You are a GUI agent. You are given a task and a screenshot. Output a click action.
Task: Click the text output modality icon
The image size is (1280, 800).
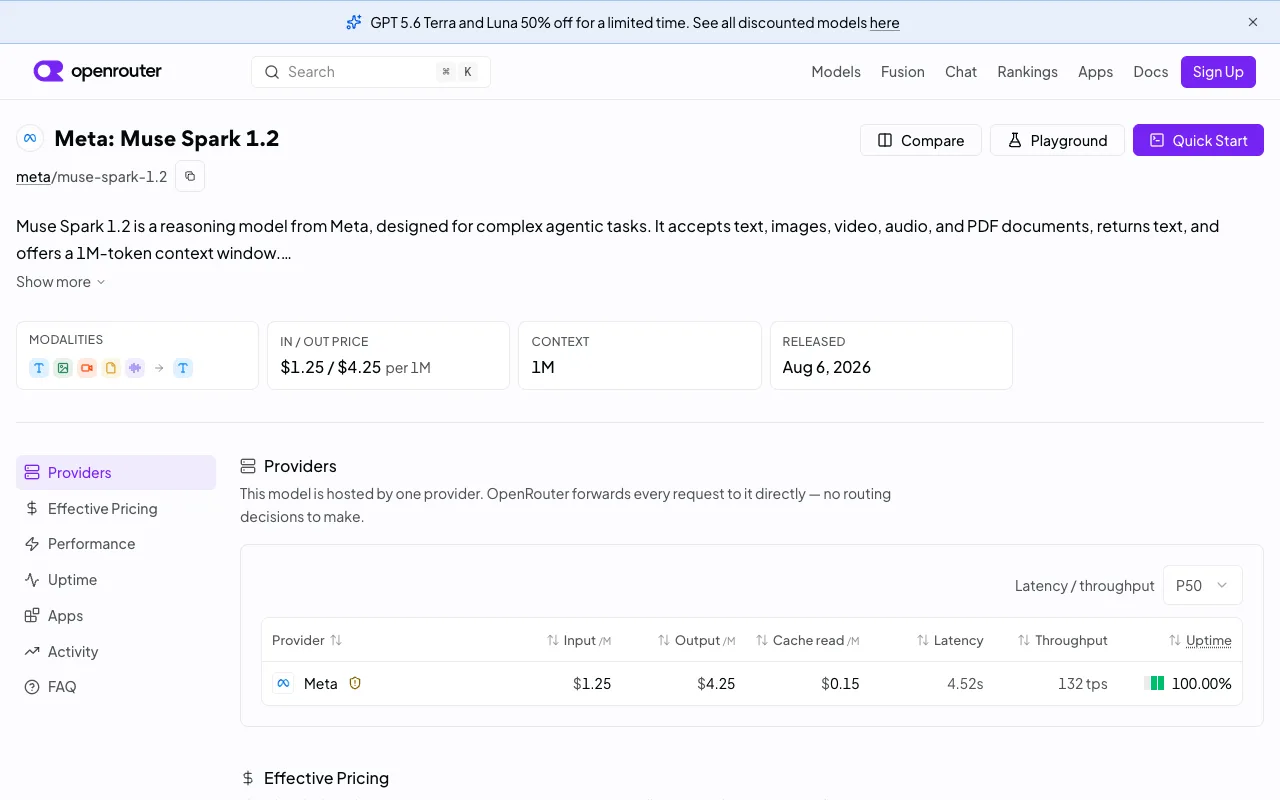[x=183, y=368]
